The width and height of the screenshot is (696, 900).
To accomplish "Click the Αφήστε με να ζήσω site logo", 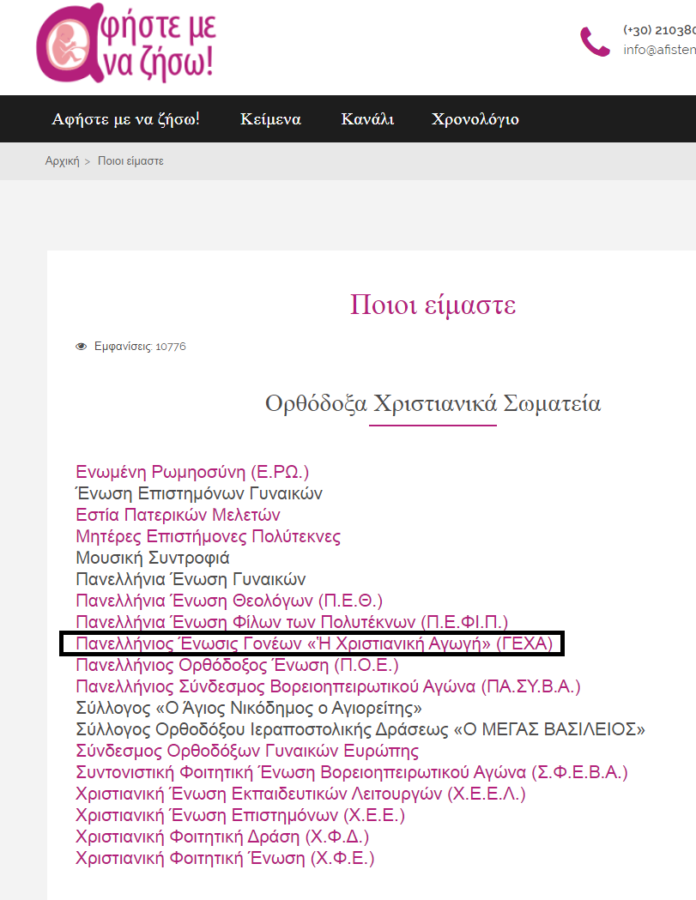I will [125, 45].
